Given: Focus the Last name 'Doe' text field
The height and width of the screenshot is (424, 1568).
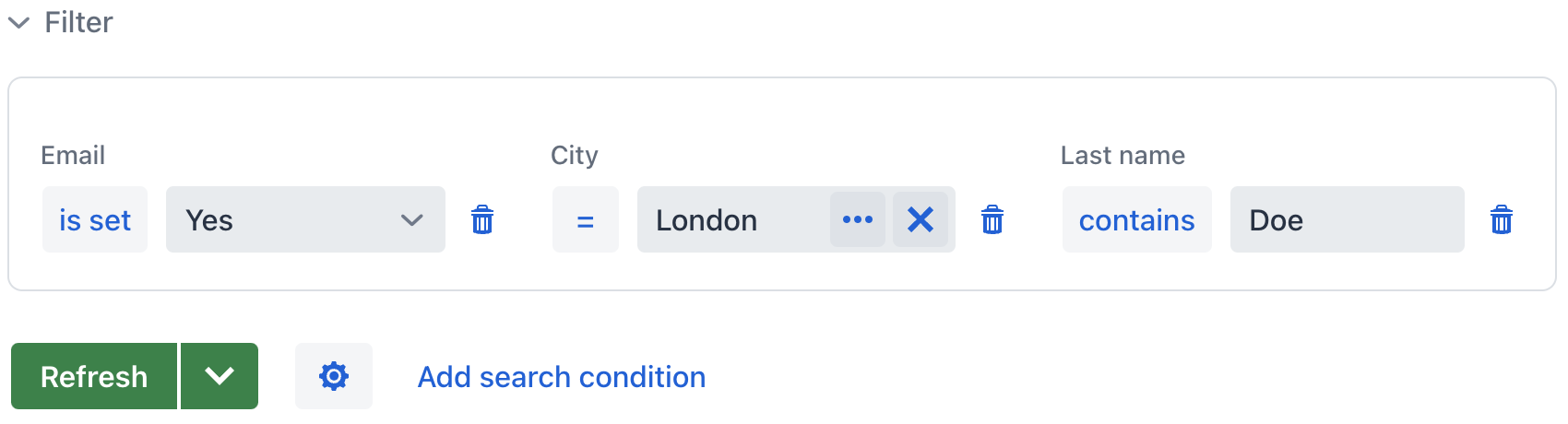Looking at the screenshot, I should [1347, 220].
